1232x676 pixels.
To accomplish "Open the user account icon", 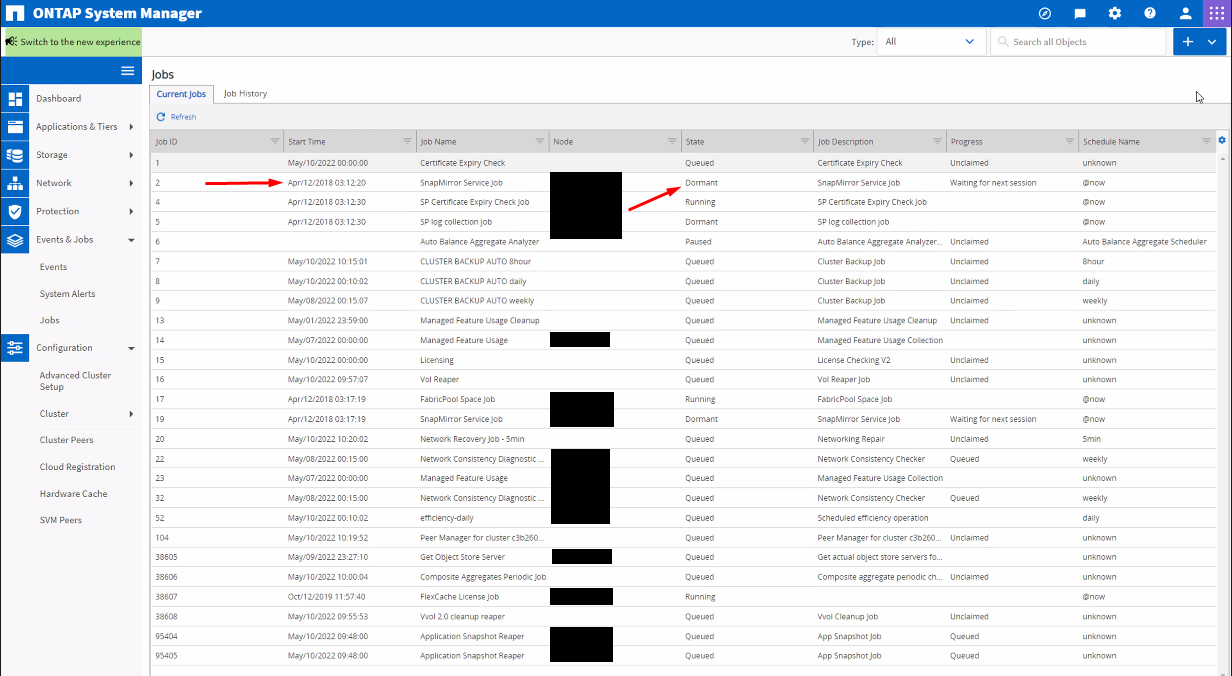I will (1185, 14).
